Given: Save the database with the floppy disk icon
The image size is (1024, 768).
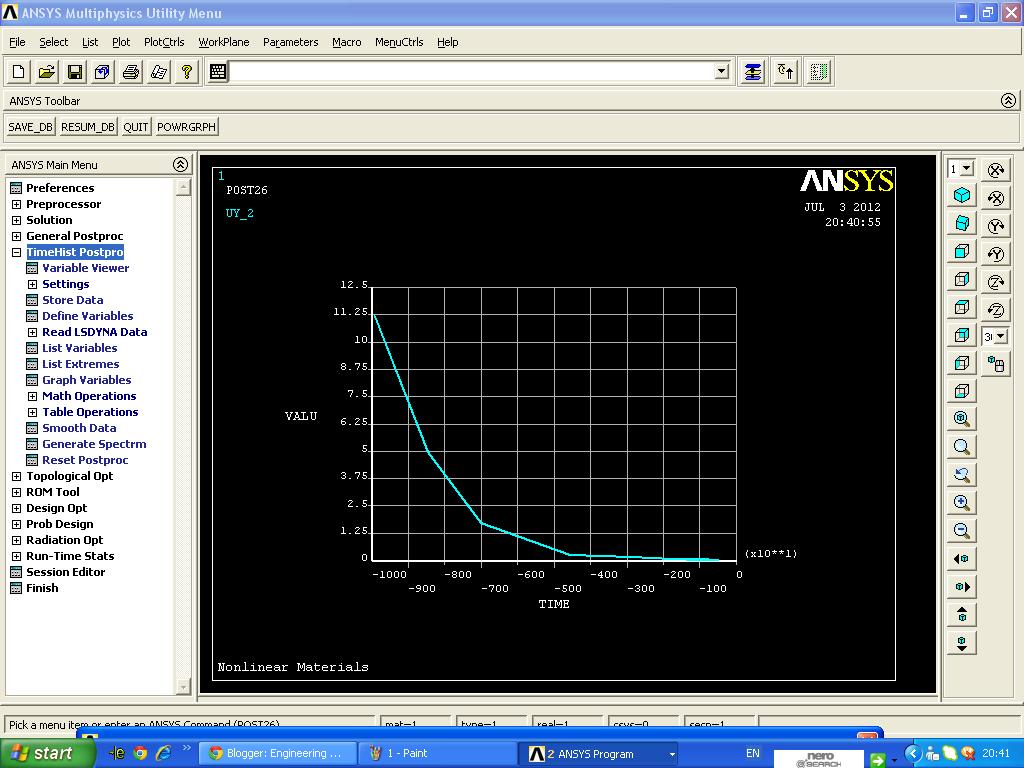Looking at the screenshot, I should tap(75, 71).
